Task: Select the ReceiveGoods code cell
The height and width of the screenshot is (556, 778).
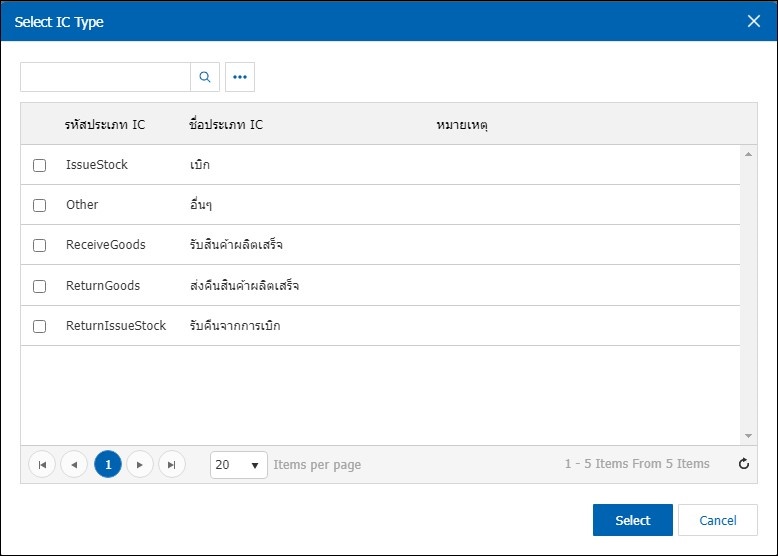Action: (106, 245)
